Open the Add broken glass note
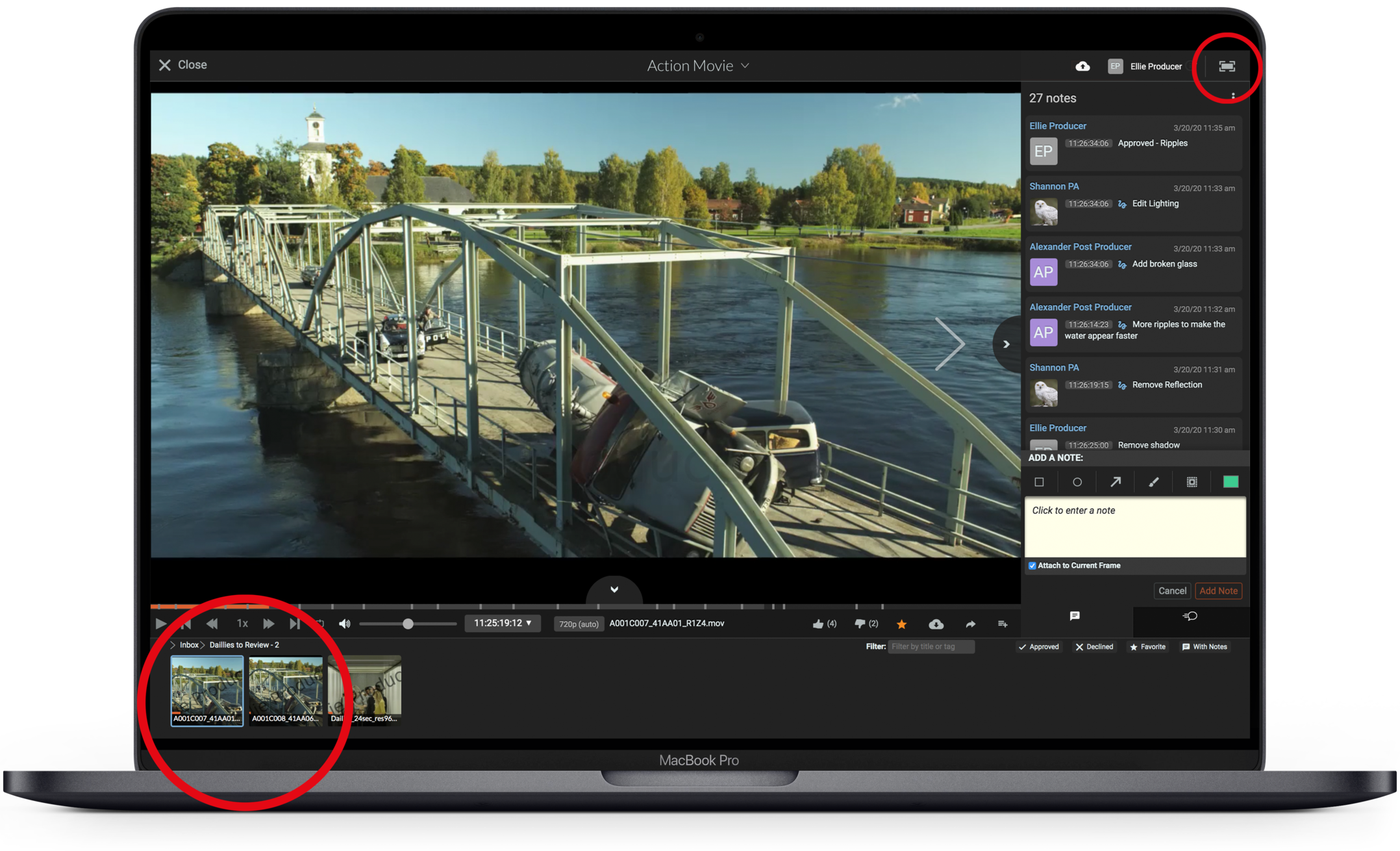Image resolution: width=1400 pixels, height=851 pixels. tap(1133, 264)
